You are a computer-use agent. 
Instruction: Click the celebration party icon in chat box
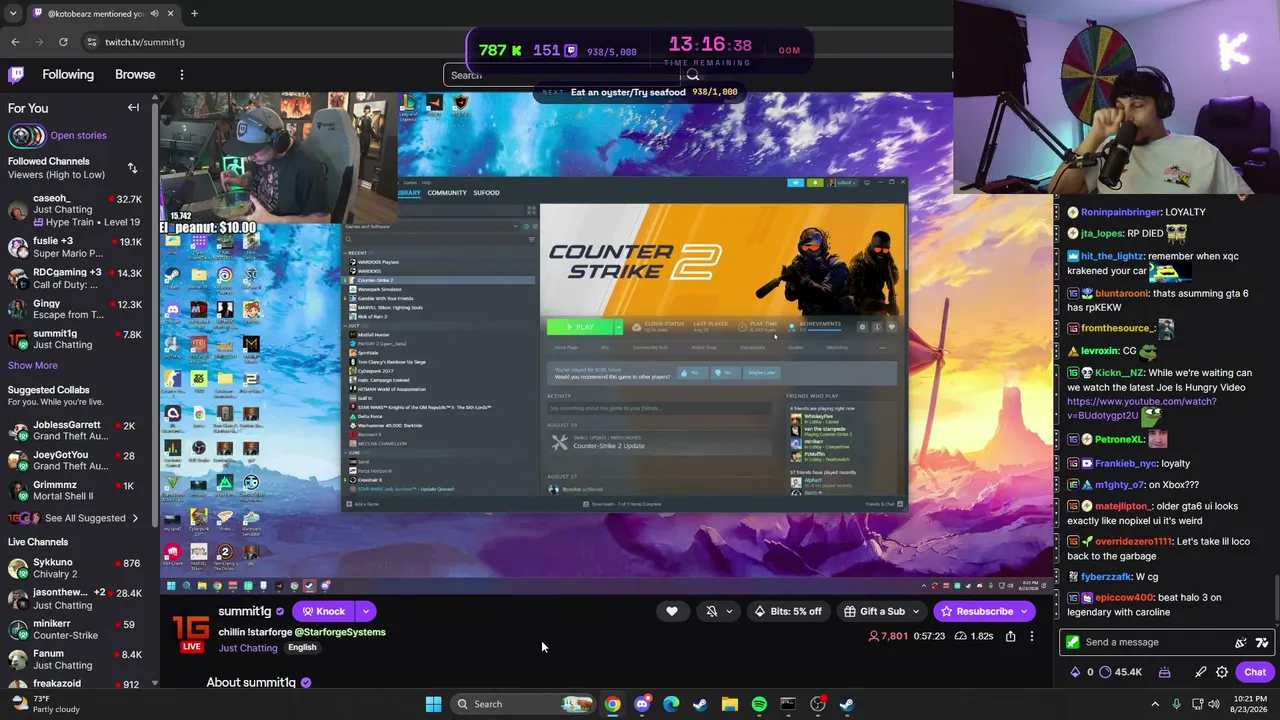(x=1241, y=642)
